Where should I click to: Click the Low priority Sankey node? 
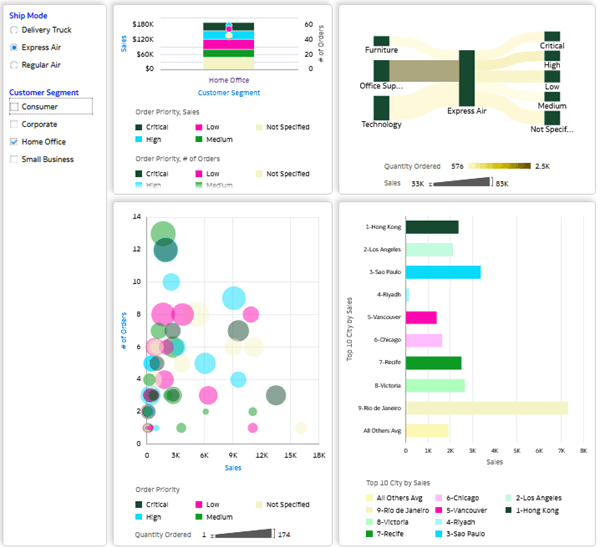[x=552, y=76]
